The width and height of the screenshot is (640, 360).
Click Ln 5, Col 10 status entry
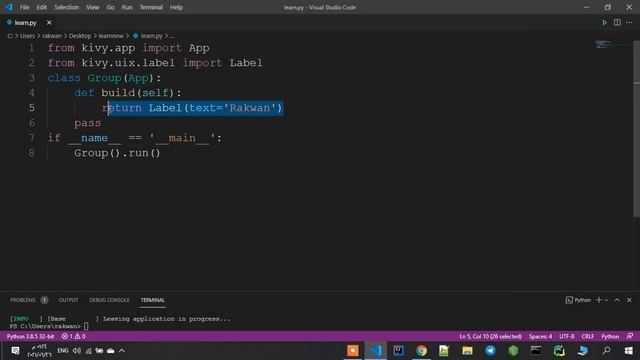click(x=490, y=336)
